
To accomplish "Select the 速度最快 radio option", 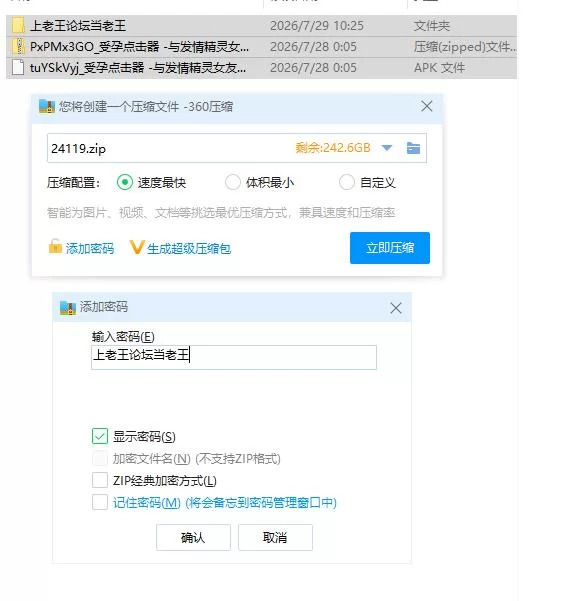I will (125, 182).
